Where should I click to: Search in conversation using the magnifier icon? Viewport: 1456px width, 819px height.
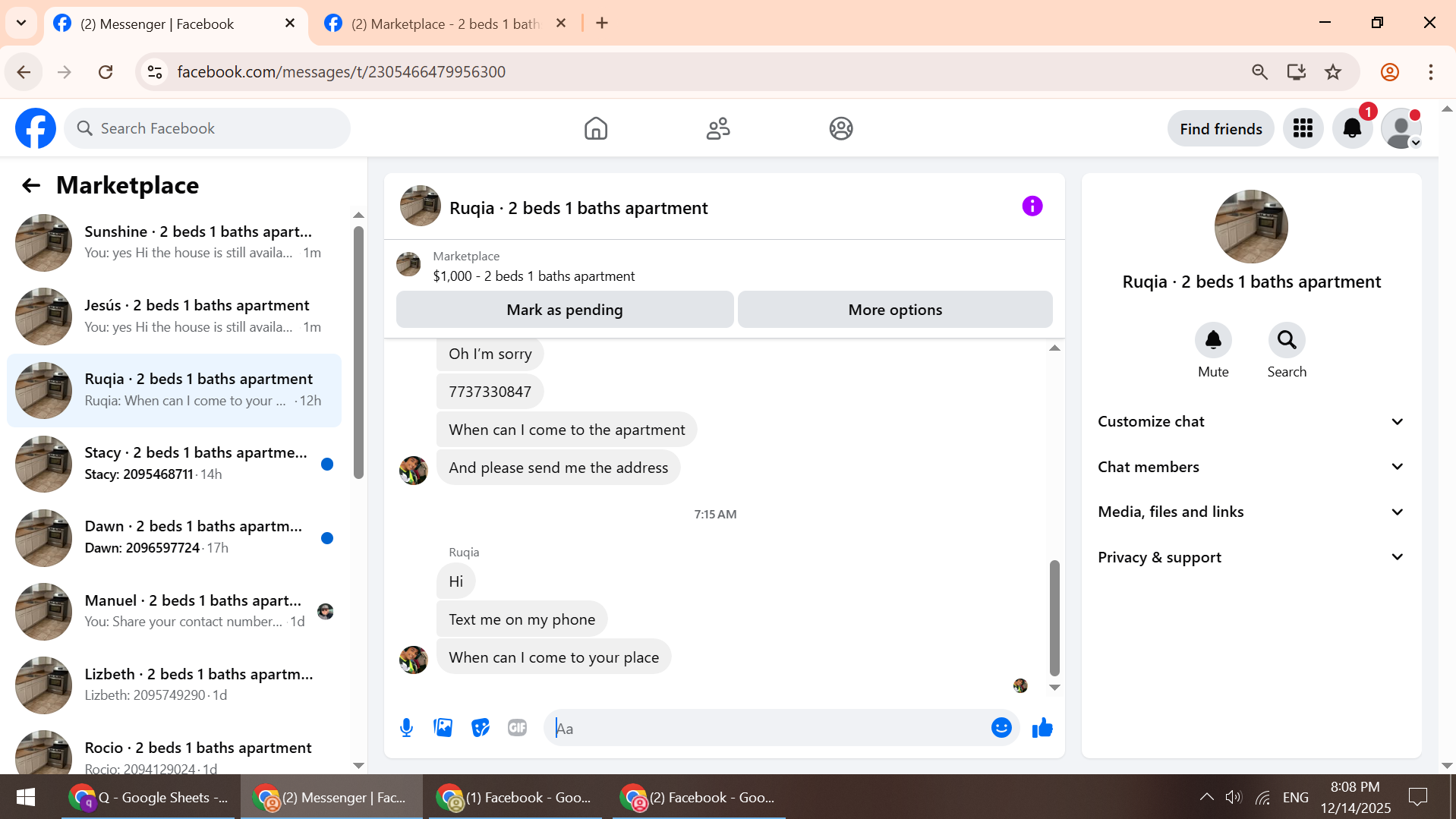pyautogui.click(x=1287, y=340)
